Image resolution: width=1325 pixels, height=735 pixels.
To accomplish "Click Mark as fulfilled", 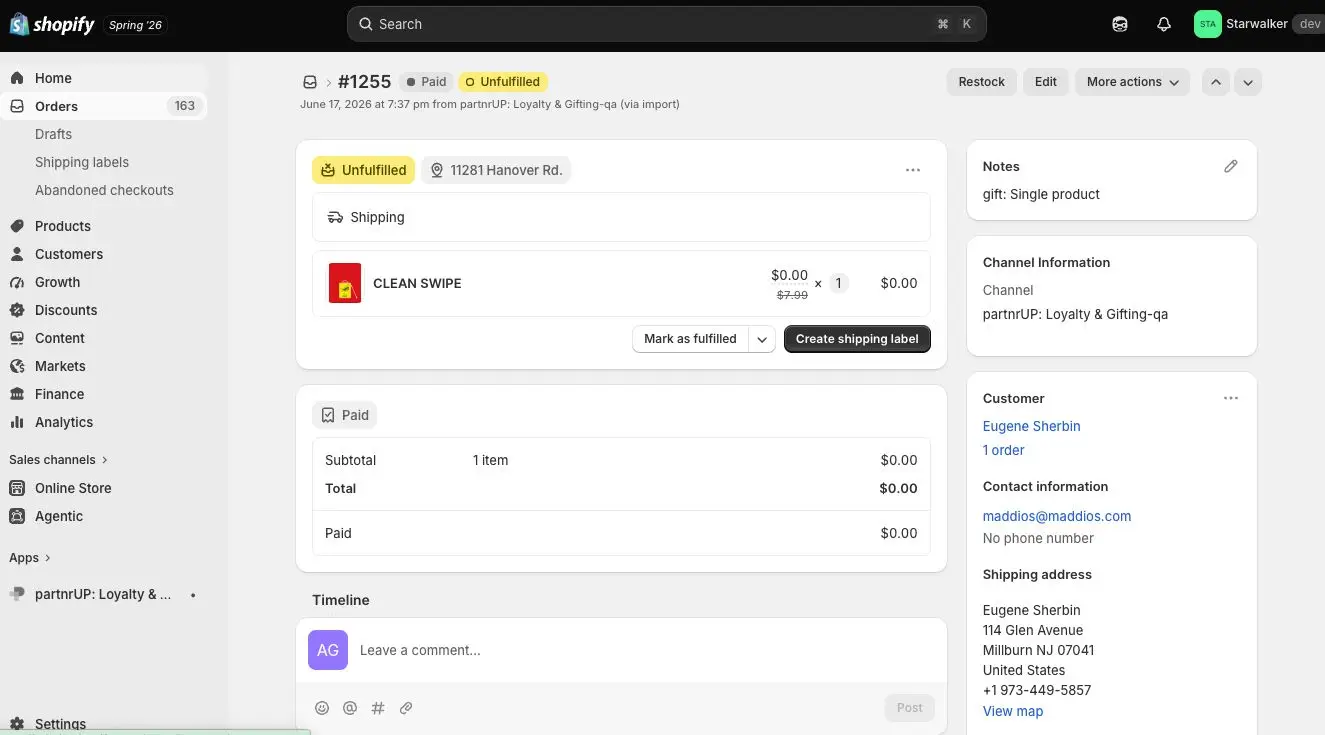I will pyautogui.click(x=690, y=339).
